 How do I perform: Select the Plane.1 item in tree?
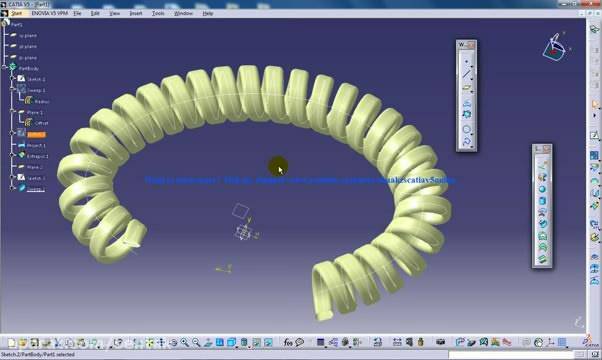[x=35, y=112]
